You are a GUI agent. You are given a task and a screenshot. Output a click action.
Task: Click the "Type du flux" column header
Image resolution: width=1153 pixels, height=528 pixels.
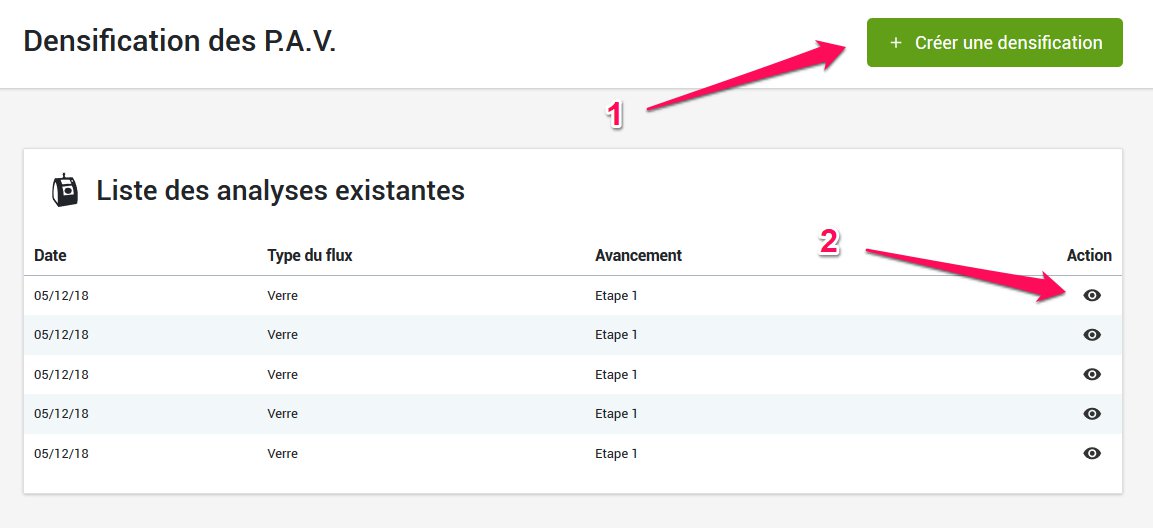[310, 256]
